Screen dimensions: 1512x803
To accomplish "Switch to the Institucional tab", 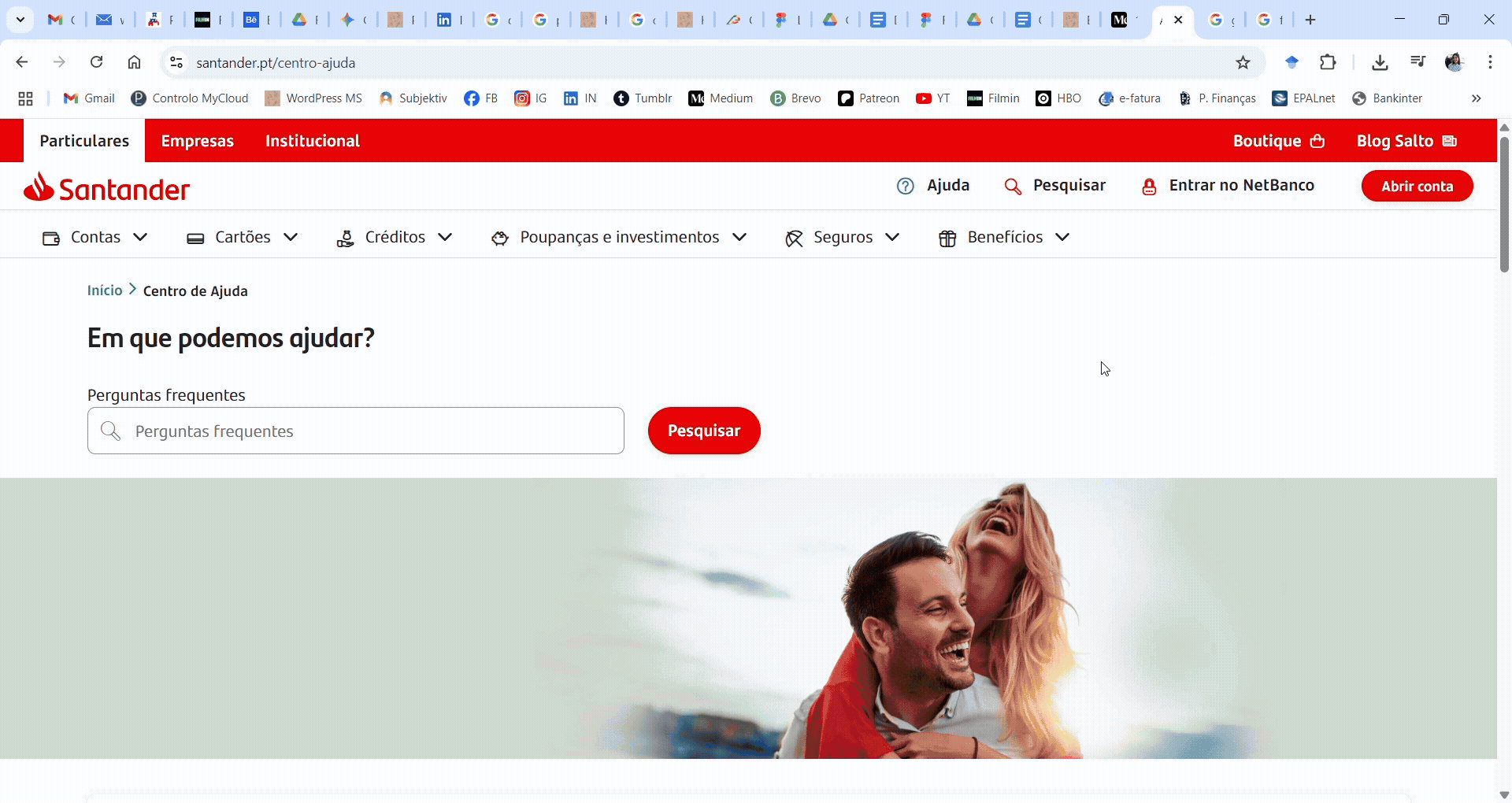I will (x=312, y=141).
